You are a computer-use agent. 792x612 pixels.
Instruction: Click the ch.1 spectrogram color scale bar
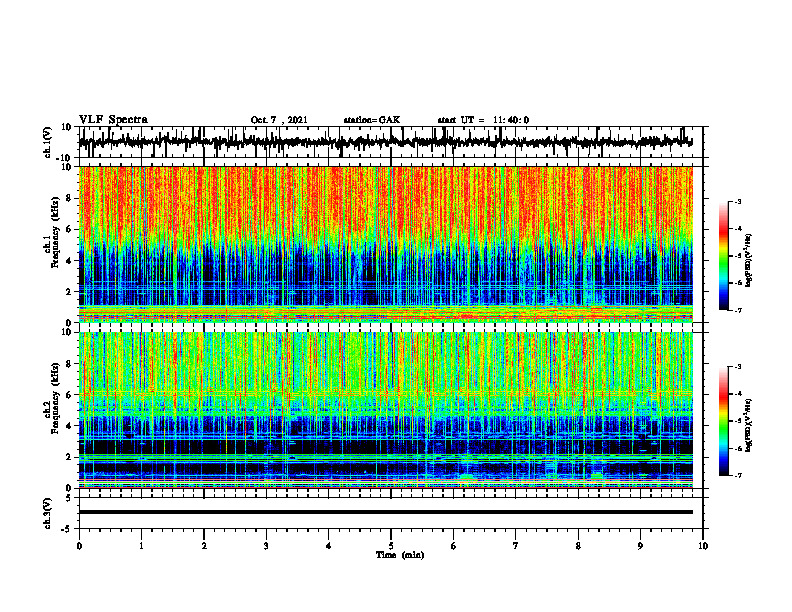[723, 256]
